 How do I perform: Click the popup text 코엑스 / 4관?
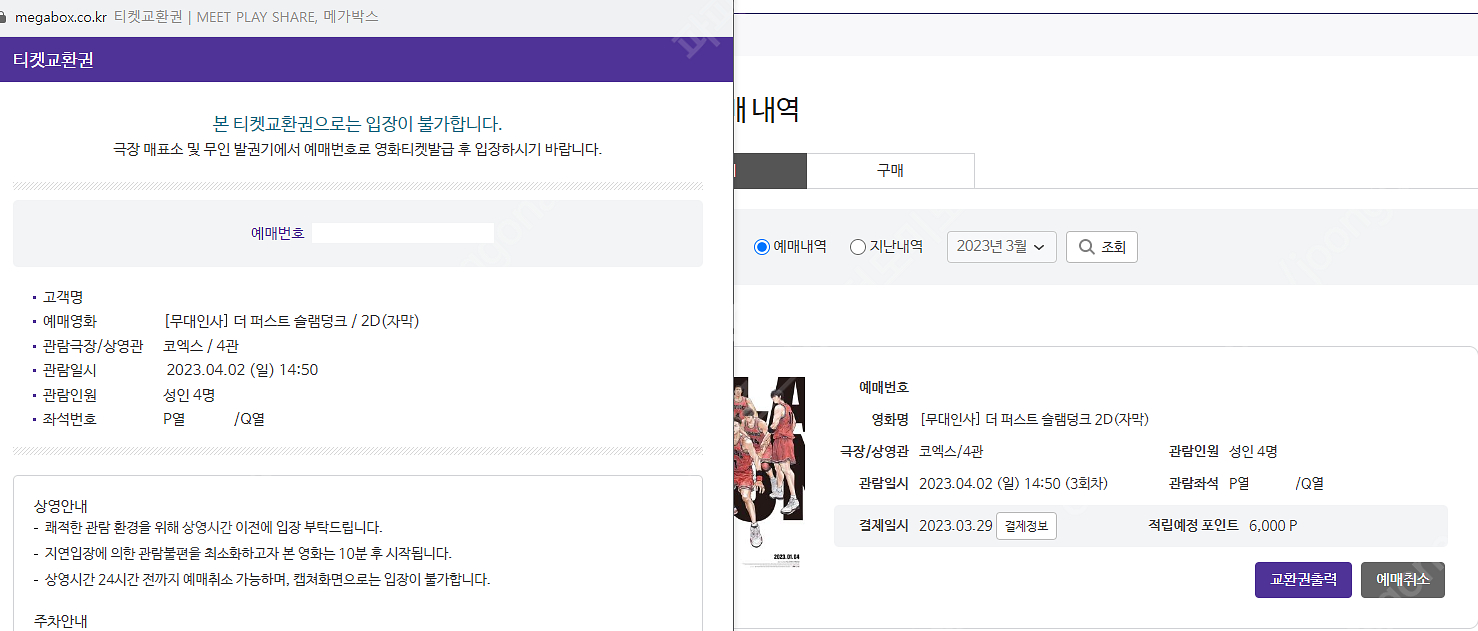click(201, 346)
